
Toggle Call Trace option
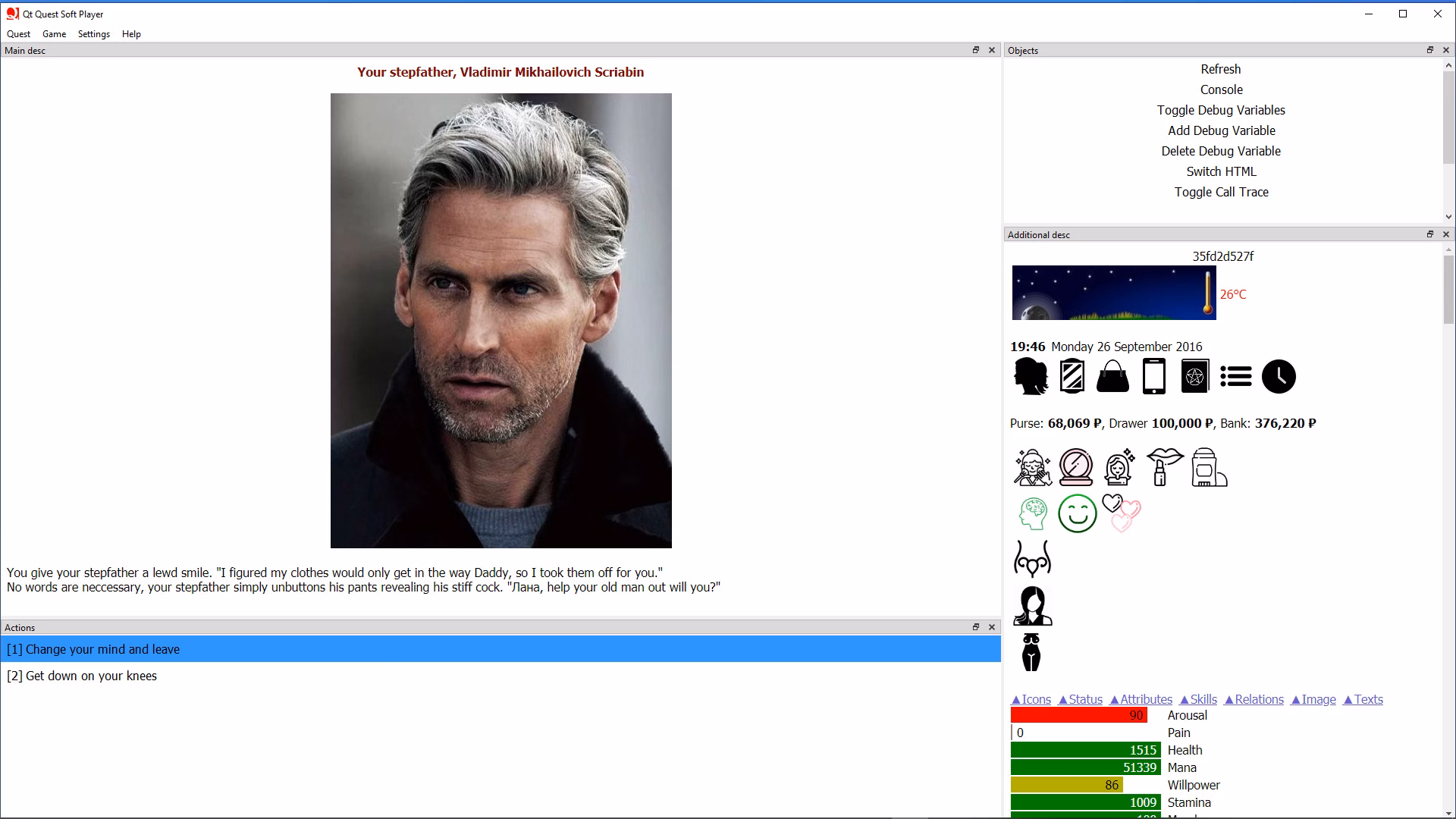point(1220,192)
